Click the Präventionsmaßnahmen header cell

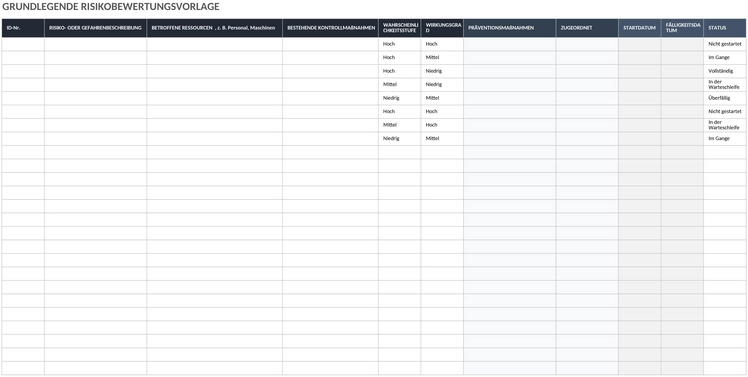[x=509, y=28]
